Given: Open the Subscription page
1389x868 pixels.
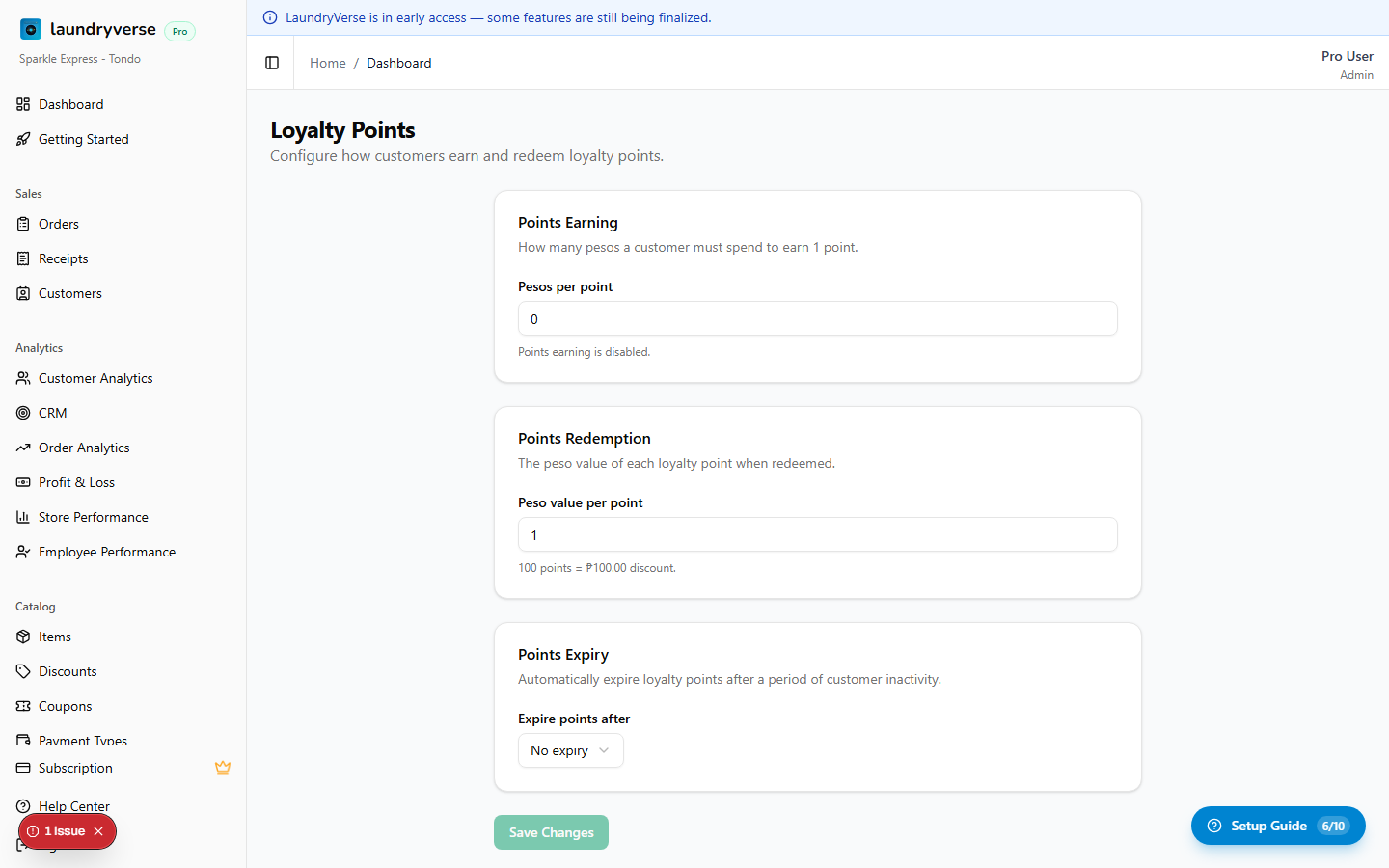Looking at the screenshot, I should 123,768.
